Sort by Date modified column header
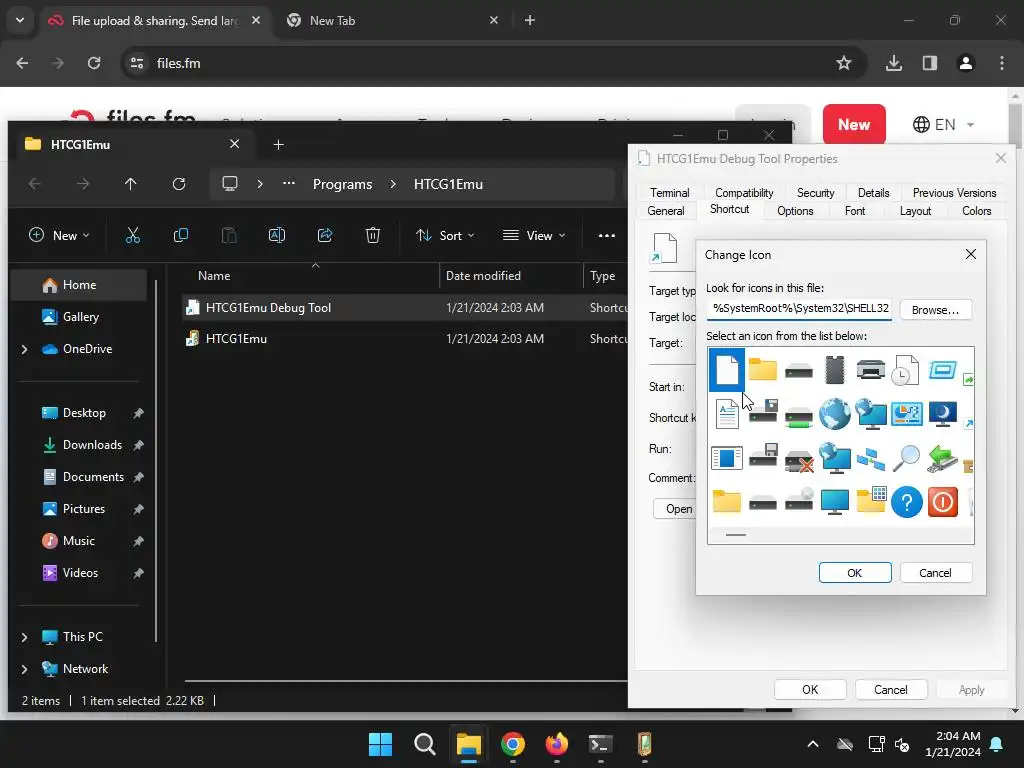Image resolution: width=1024 pixels, height=768 pixels. pyautogui.click(x=511, y=276)
